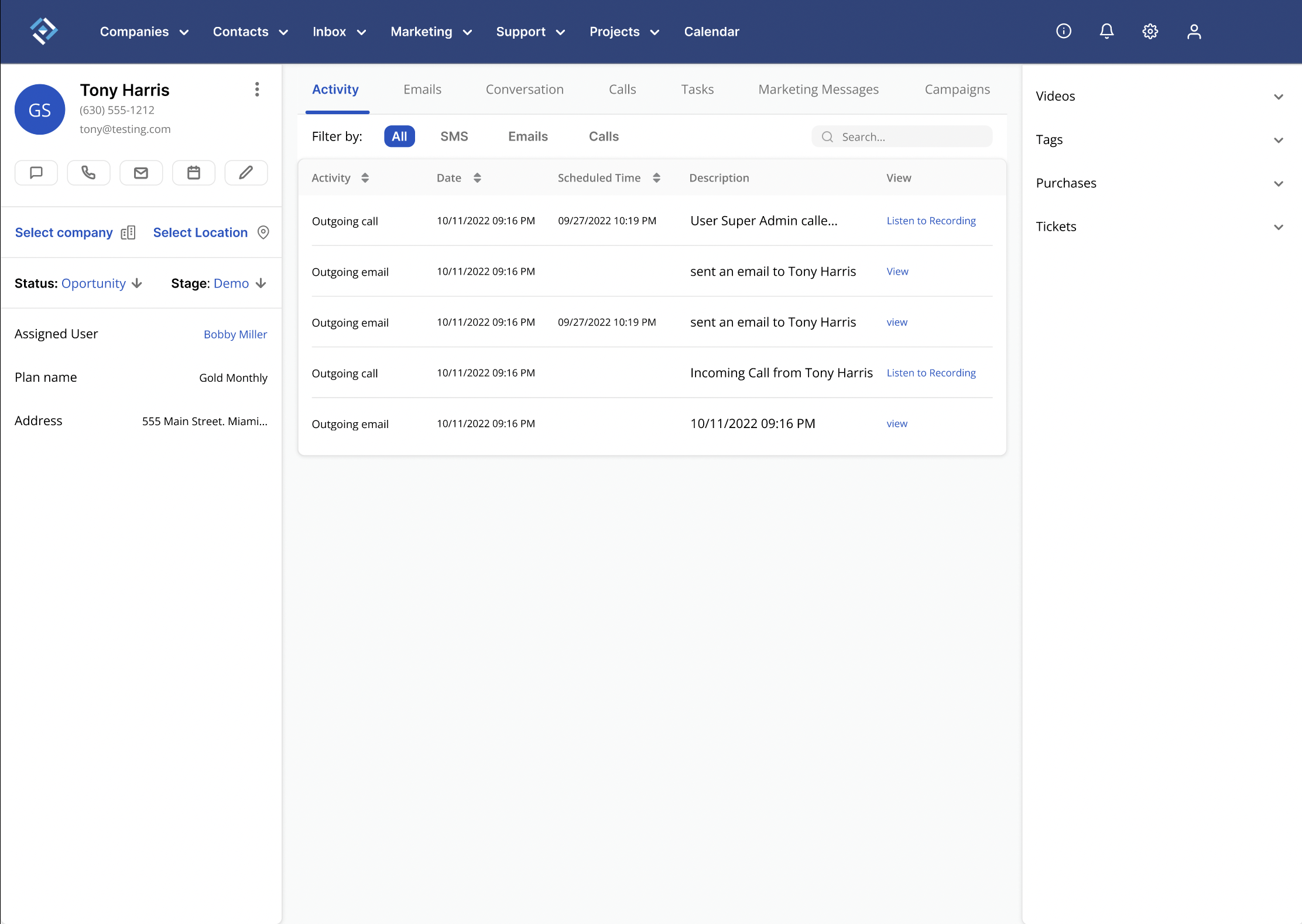Filter activity by Calls
The width and height of the screenshot is (1302, 924).
click(604, 136)
